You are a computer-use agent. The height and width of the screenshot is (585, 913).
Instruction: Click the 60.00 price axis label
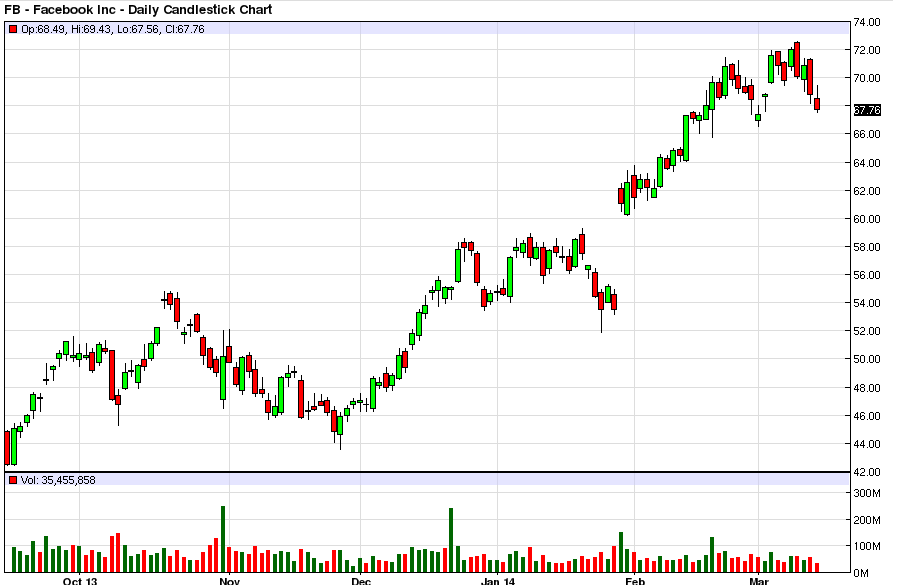pyautogui.click(x=867, y=219)
